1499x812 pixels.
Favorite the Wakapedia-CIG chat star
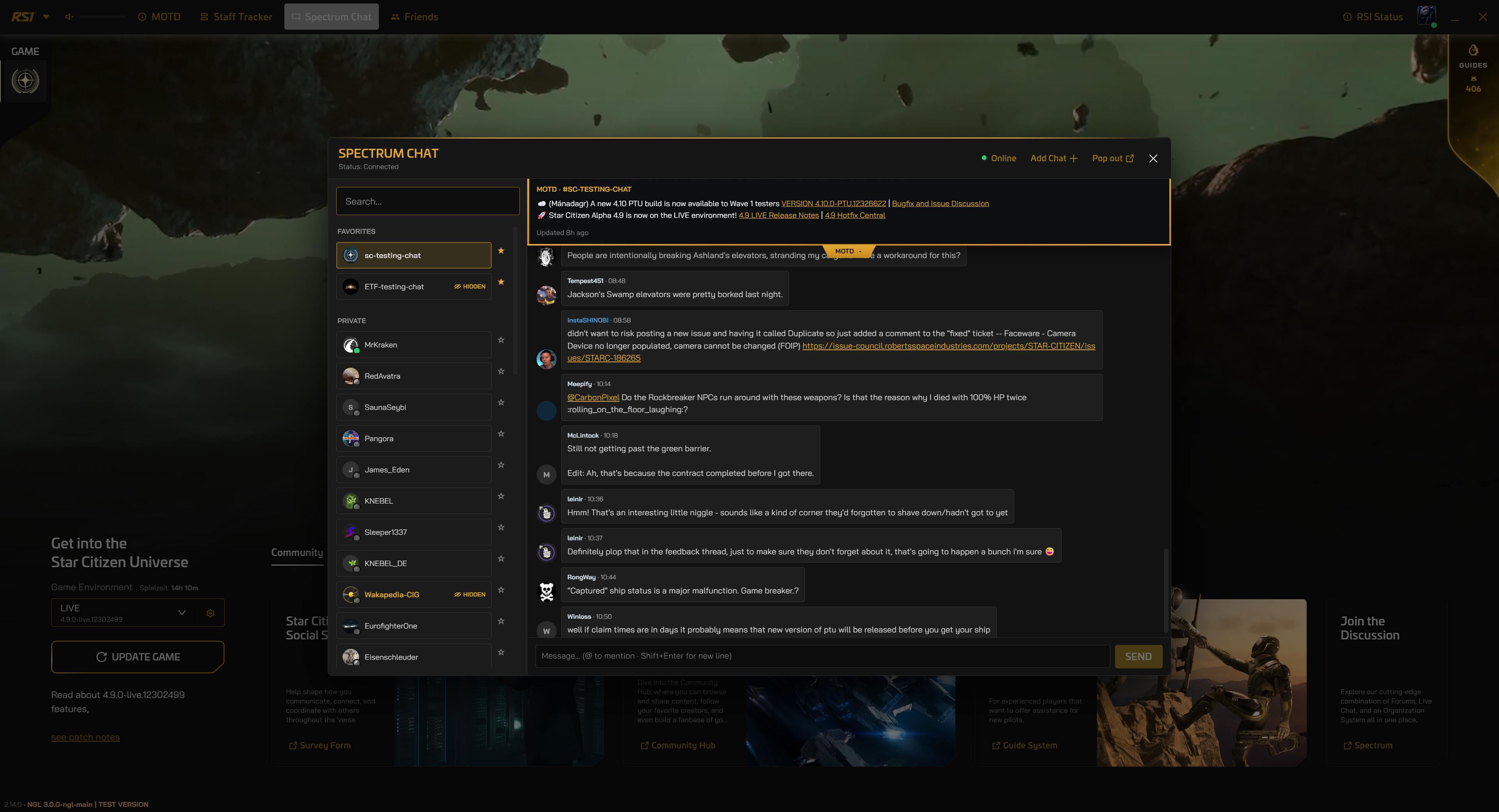pyautogui.click(x=501, y=590)
